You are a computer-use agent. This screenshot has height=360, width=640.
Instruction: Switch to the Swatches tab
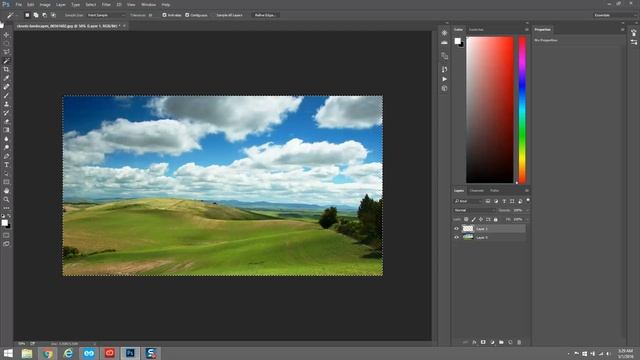click(x=476, y=29)
